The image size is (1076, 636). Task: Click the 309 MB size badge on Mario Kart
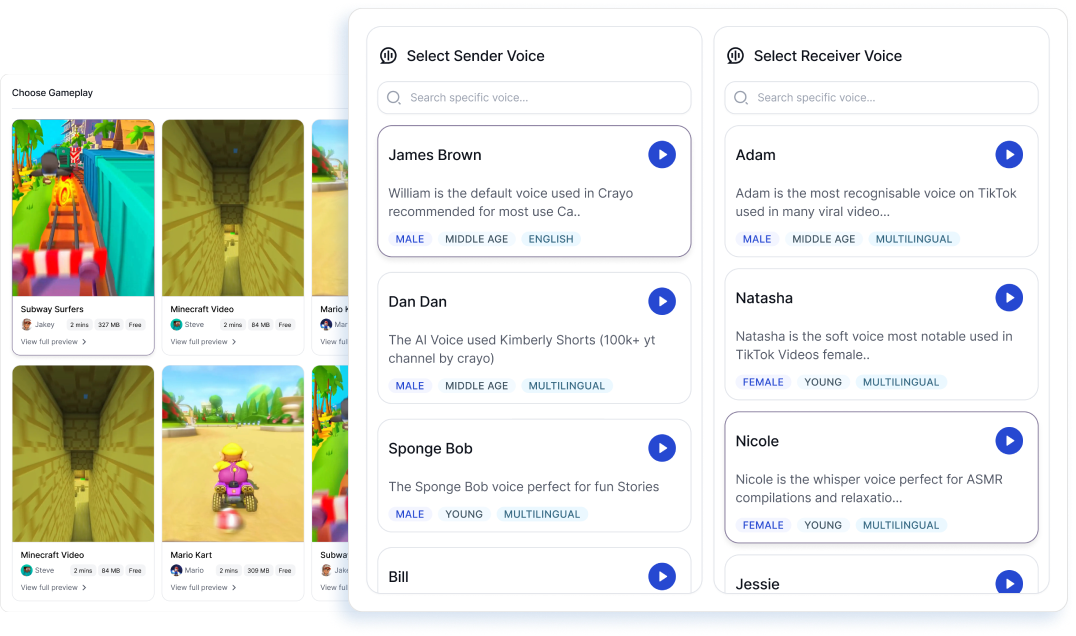pyautogui.click(x=258, y=570)
